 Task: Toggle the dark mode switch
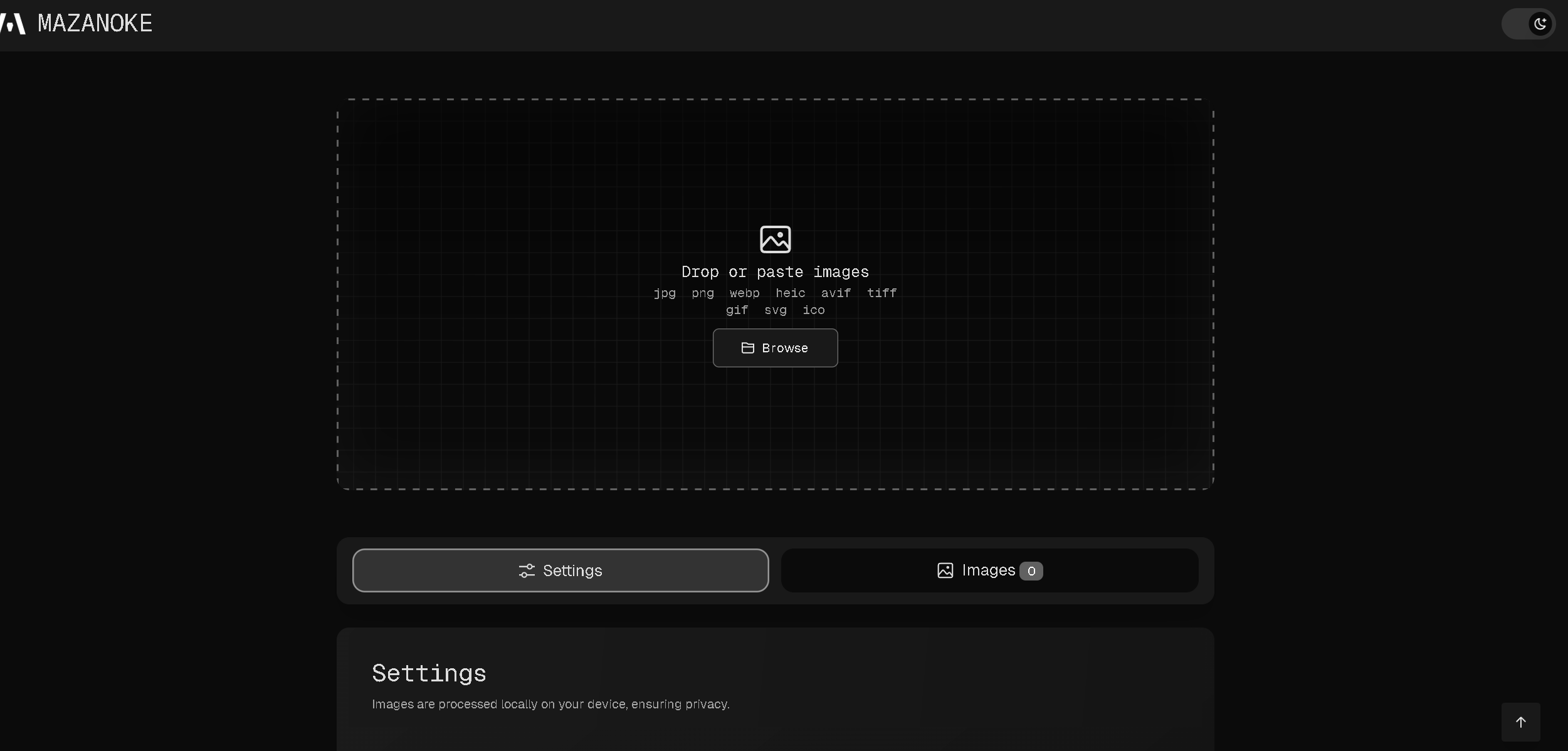pyautogui.click(x=1527, y=24)
